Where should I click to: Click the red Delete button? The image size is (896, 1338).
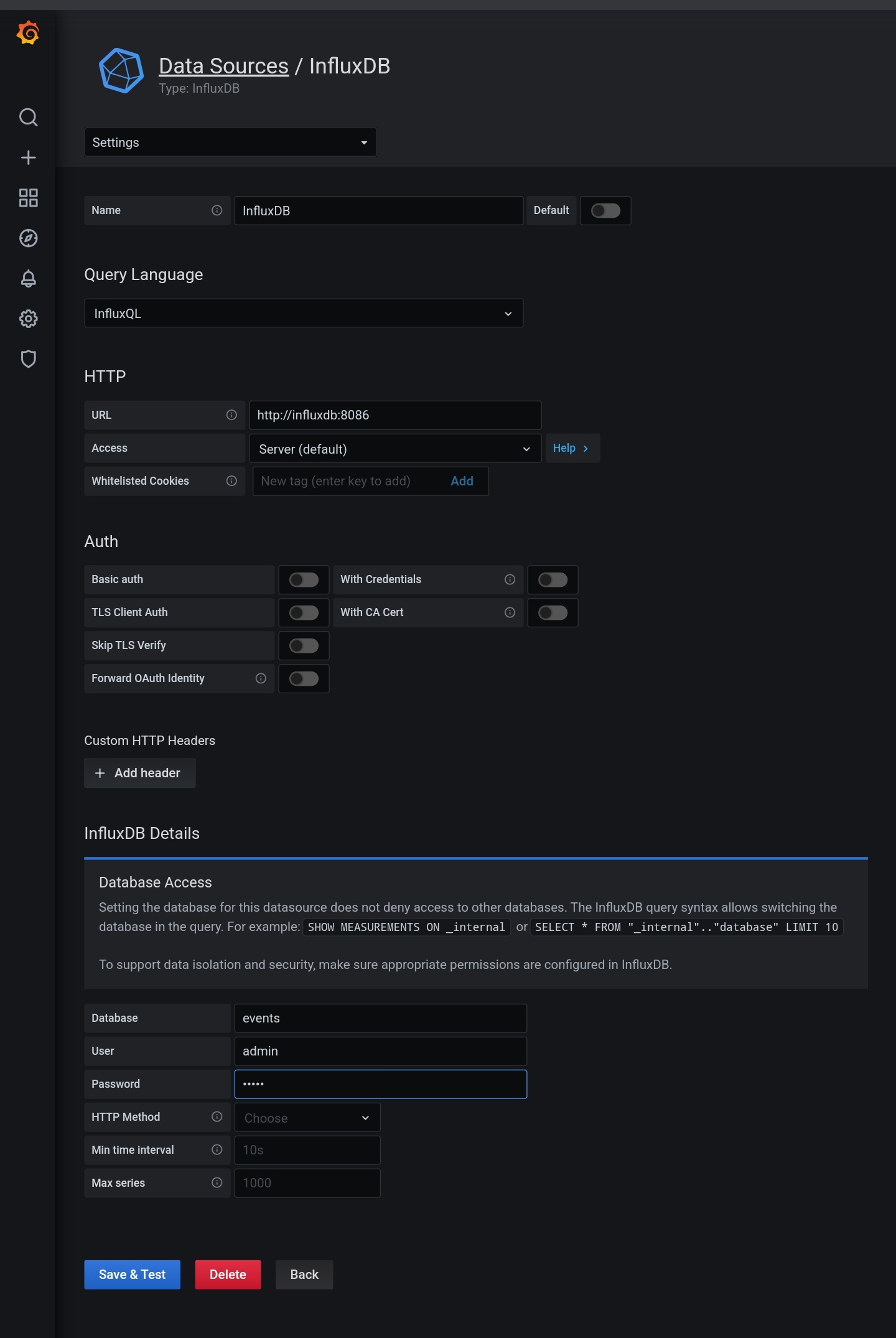pyautogui.click(x=228, y=1275)
